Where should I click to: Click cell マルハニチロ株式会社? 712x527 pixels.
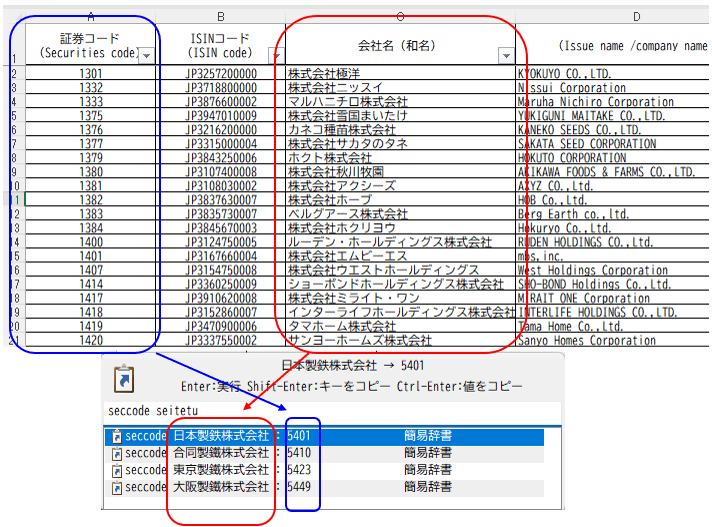tap(401, 102)
